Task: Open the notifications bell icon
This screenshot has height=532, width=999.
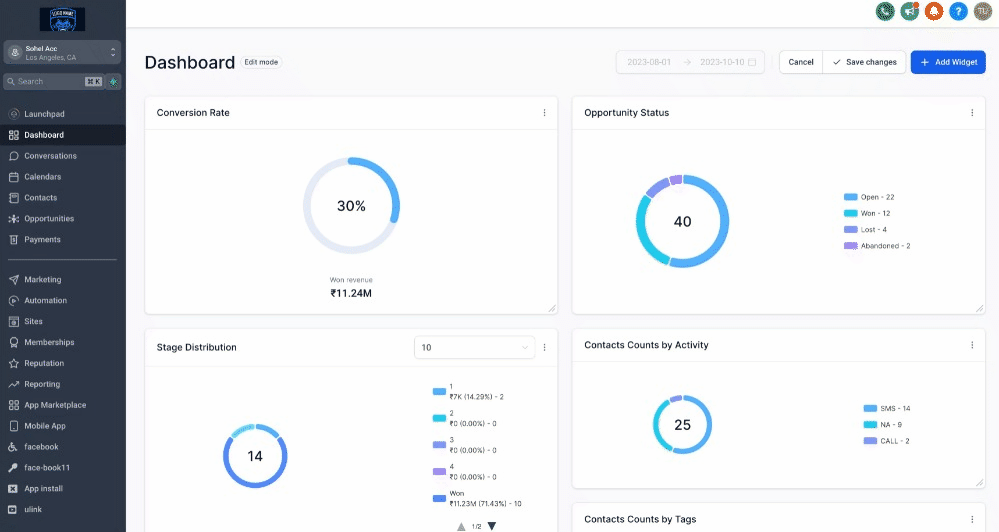Action: point(934,11)
